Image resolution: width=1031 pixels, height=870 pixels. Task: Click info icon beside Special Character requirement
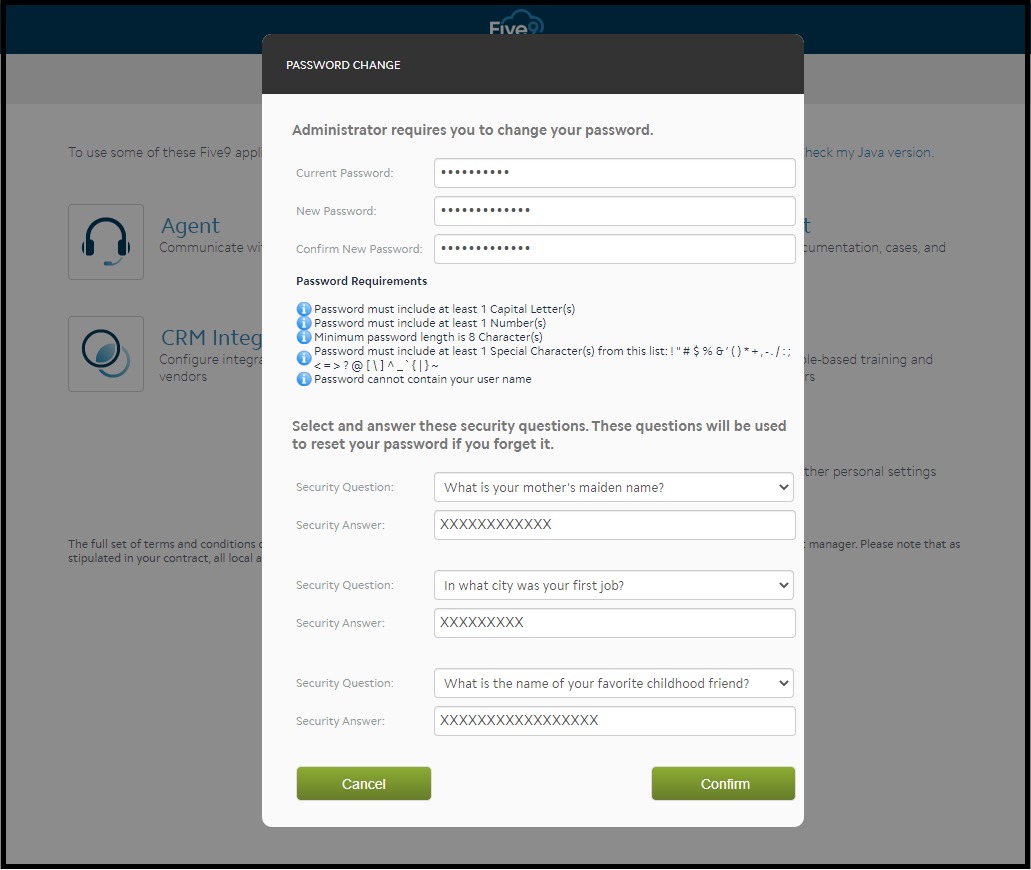coord(304,358)
